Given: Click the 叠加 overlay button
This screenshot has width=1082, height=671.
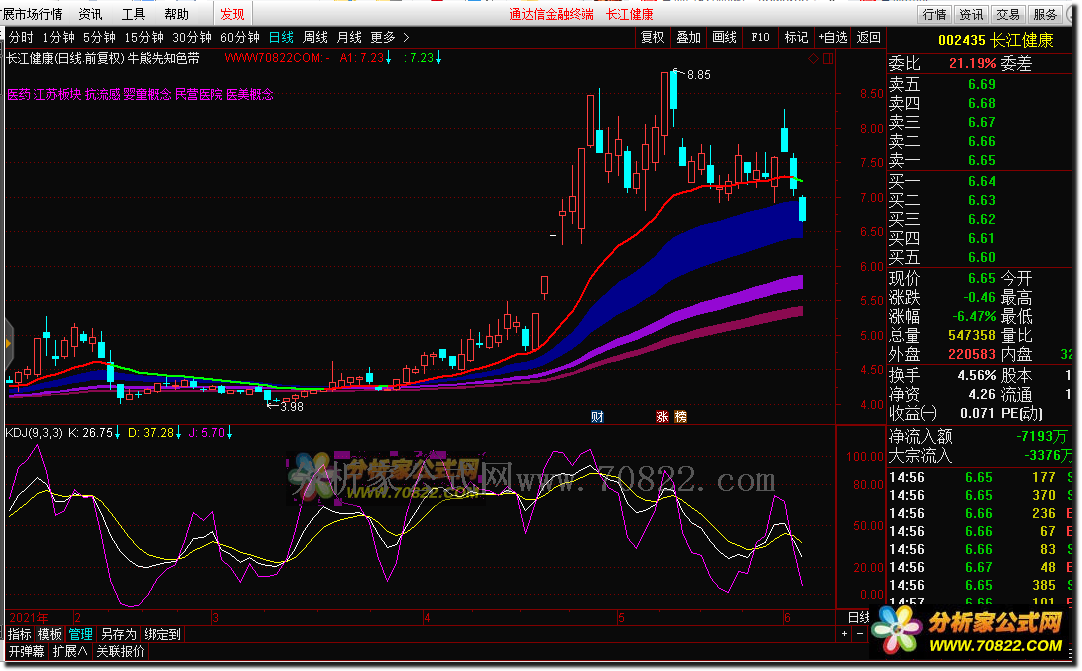Looking at the screenshot, I should coord(689,37).
